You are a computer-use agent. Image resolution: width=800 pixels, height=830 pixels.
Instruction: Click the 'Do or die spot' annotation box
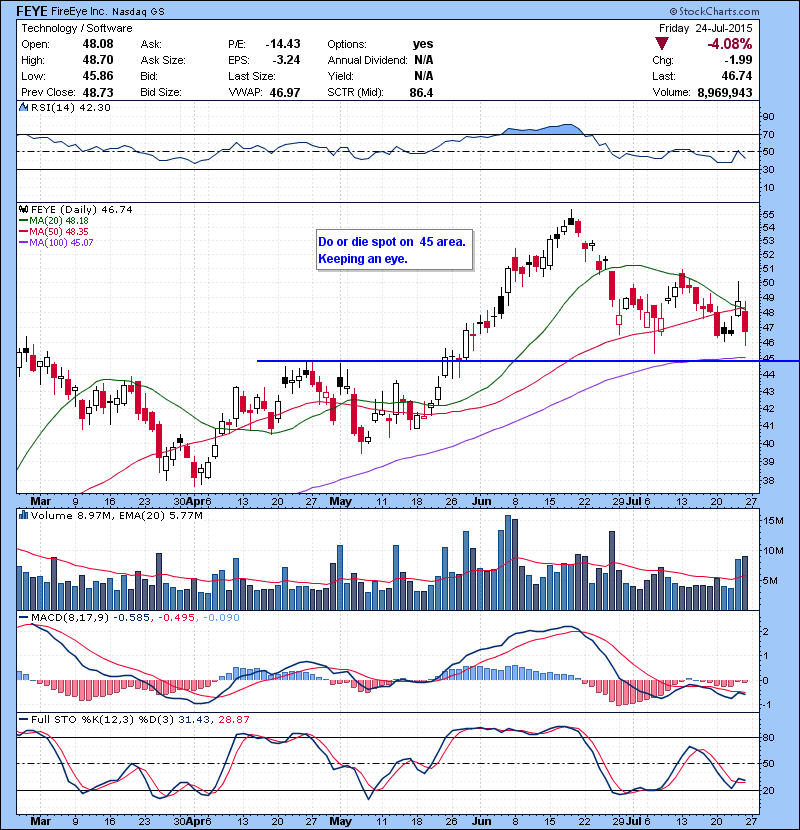[x=394, y=250]
